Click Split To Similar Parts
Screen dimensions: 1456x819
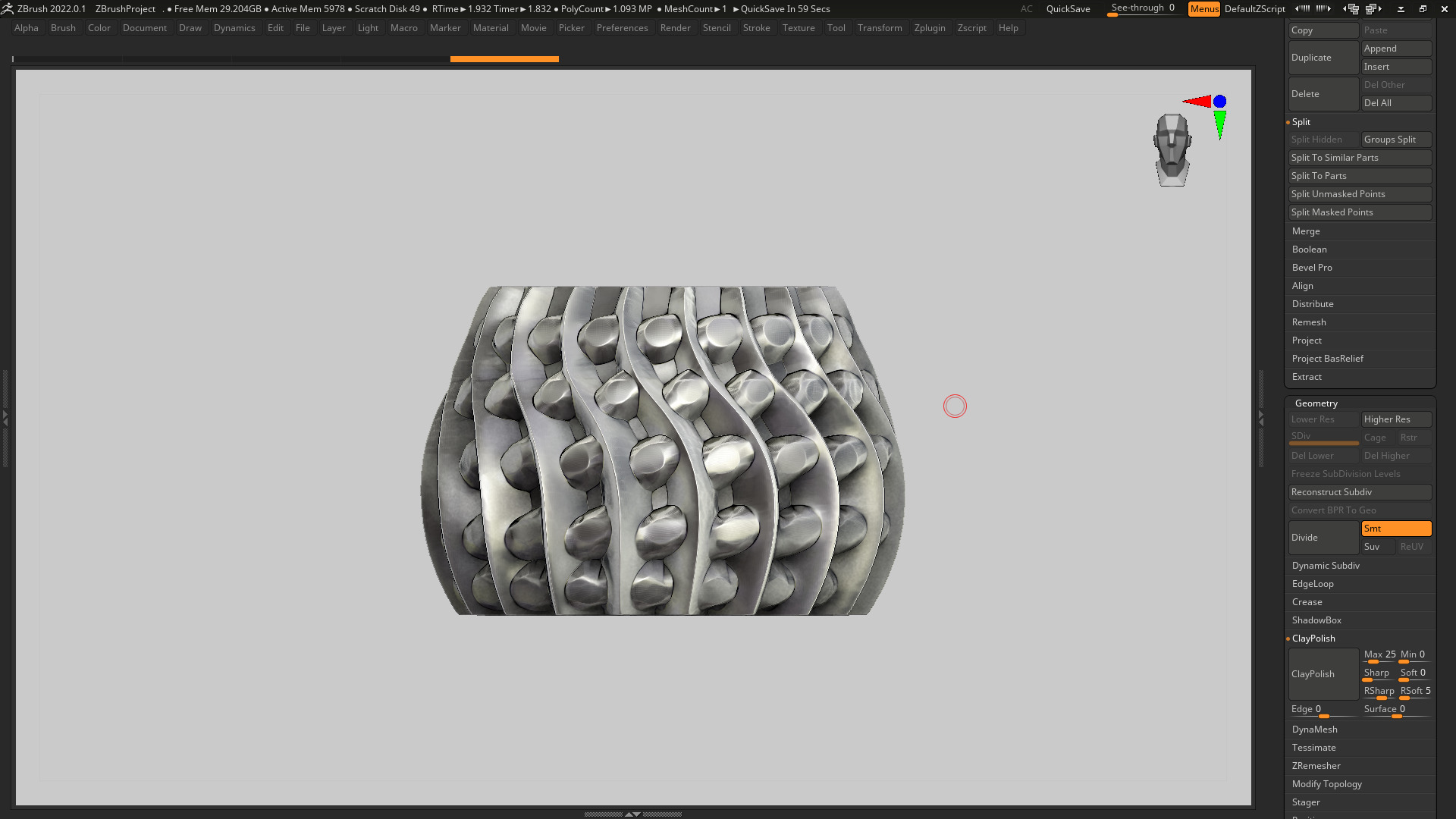1360,158
